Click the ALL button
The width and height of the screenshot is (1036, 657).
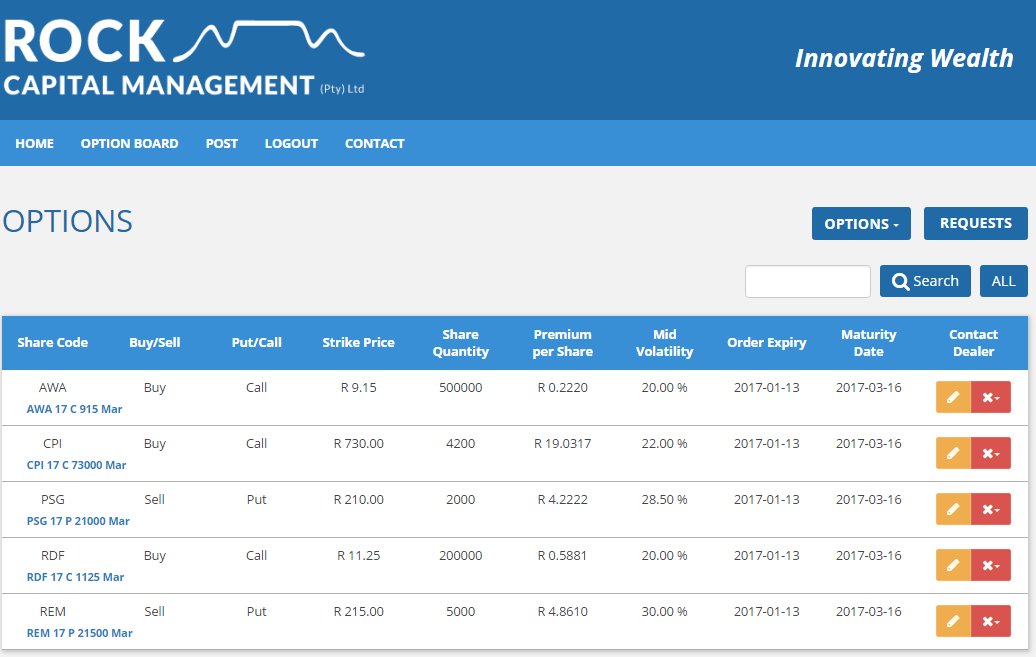tap(1004, 281)
